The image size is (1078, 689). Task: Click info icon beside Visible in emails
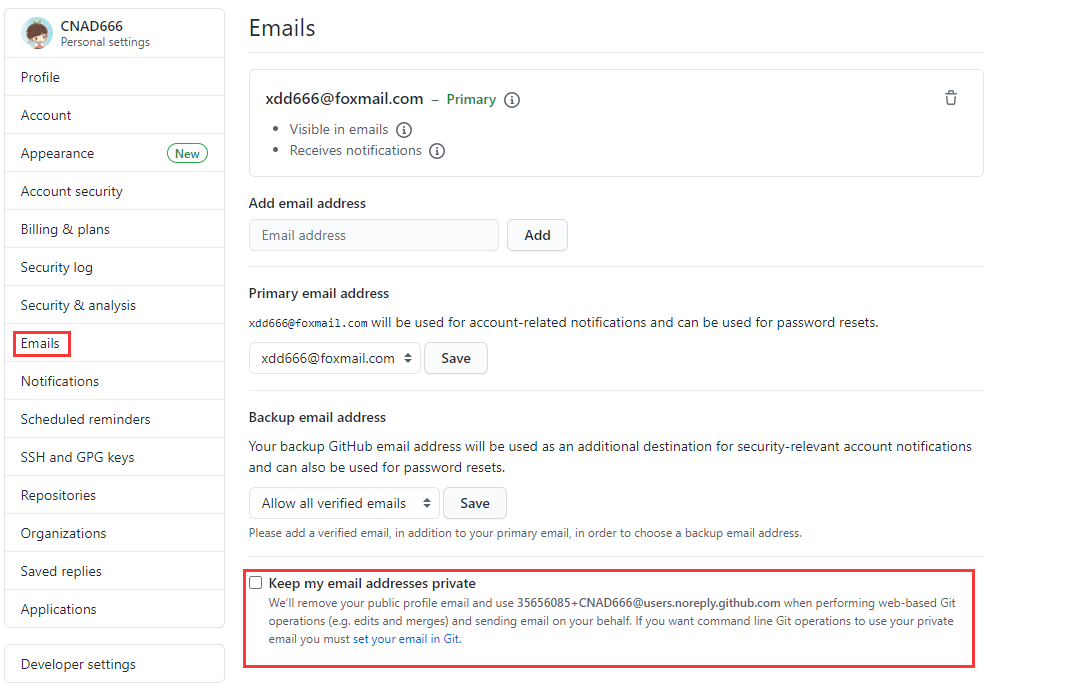(404, 129)
